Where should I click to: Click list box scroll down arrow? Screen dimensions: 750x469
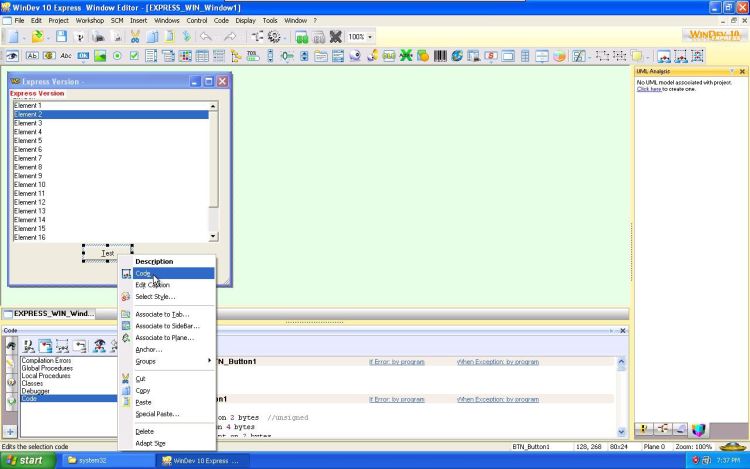pyautogui.click(x=213, y=237)
